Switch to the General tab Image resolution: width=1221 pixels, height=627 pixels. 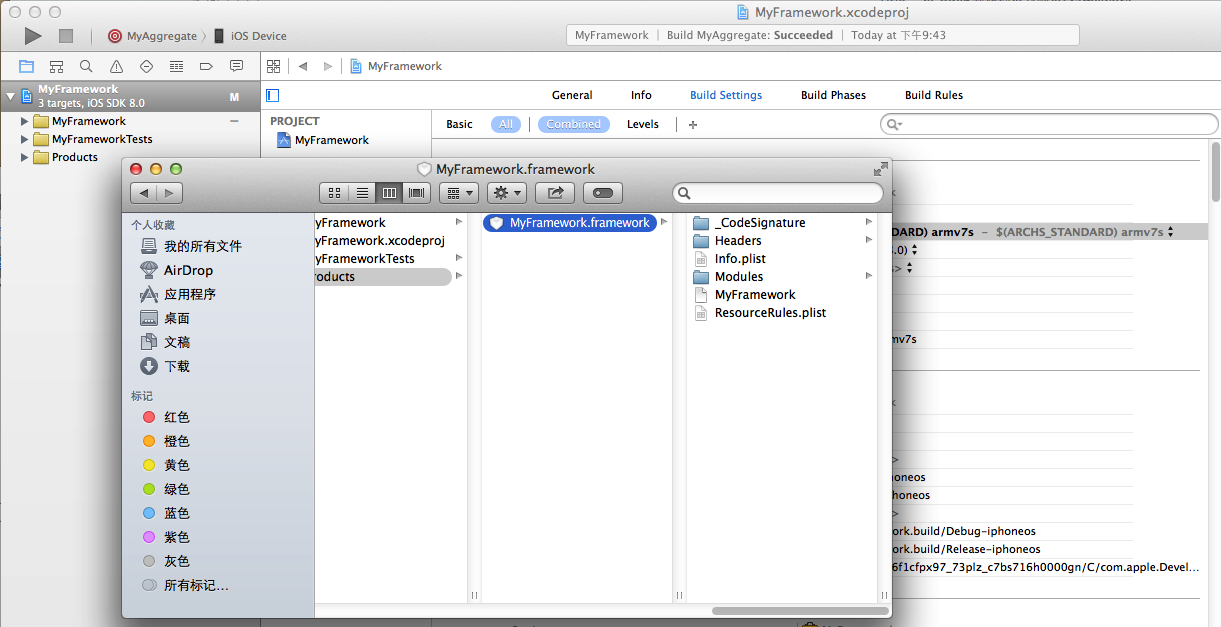coord(572,95)
